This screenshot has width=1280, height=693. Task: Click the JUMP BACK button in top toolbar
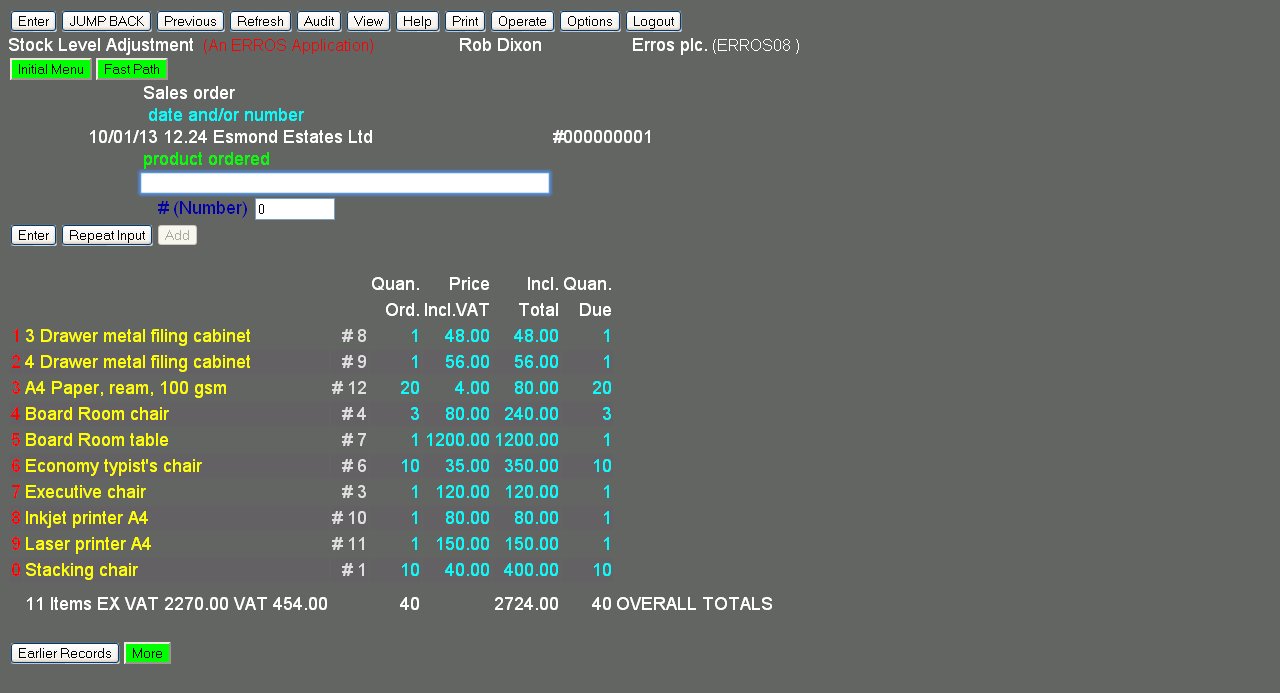tap(106, 21)
